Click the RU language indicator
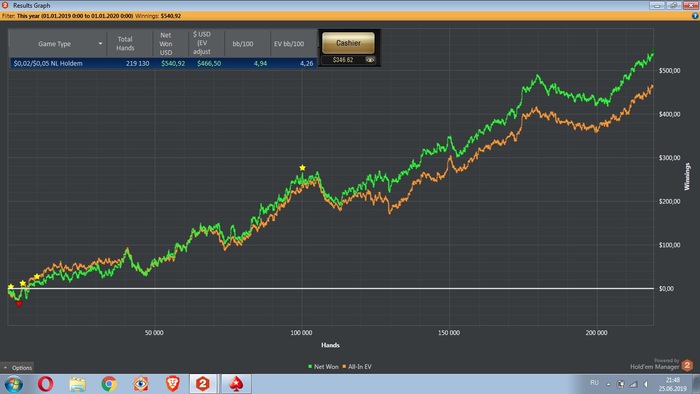The height and width of the screenshot is (394, 700). pyautogui.click(x=594, y=383)
